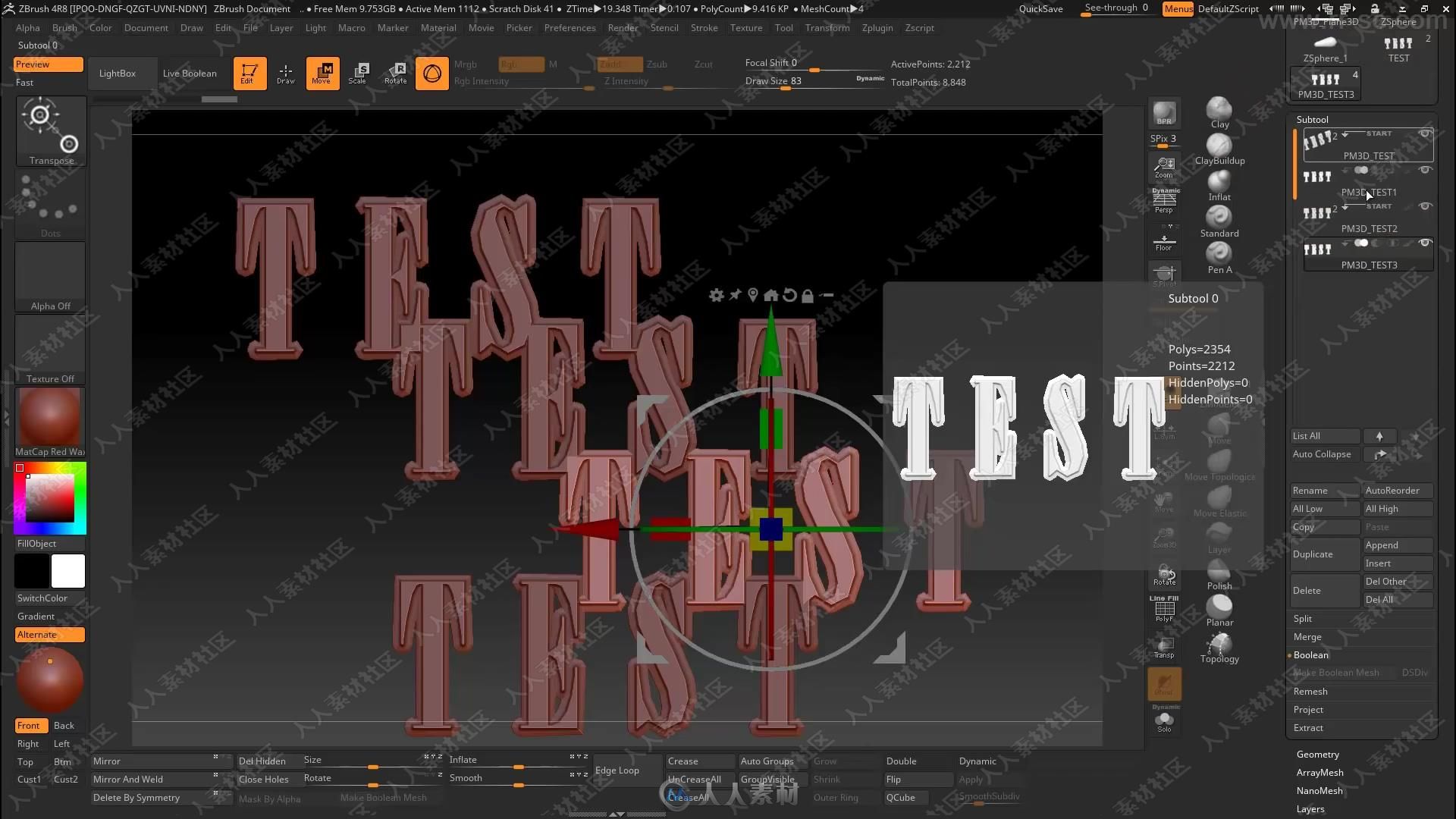The width and height of the screenshot is (1456, 819).
Task: Activate the Edit mode button
Action: pos(249,74)
